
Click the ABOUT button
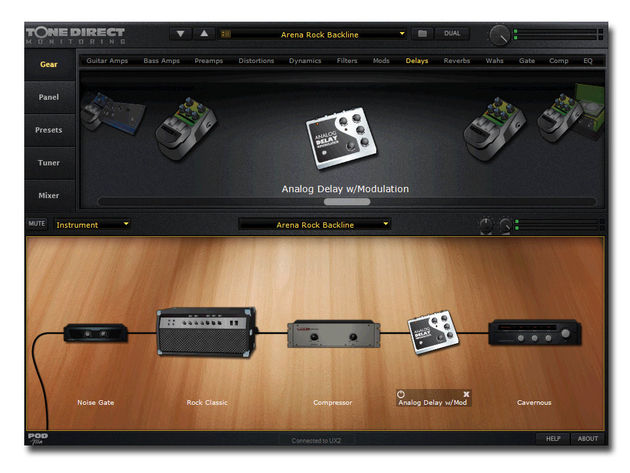pos(587,439)
